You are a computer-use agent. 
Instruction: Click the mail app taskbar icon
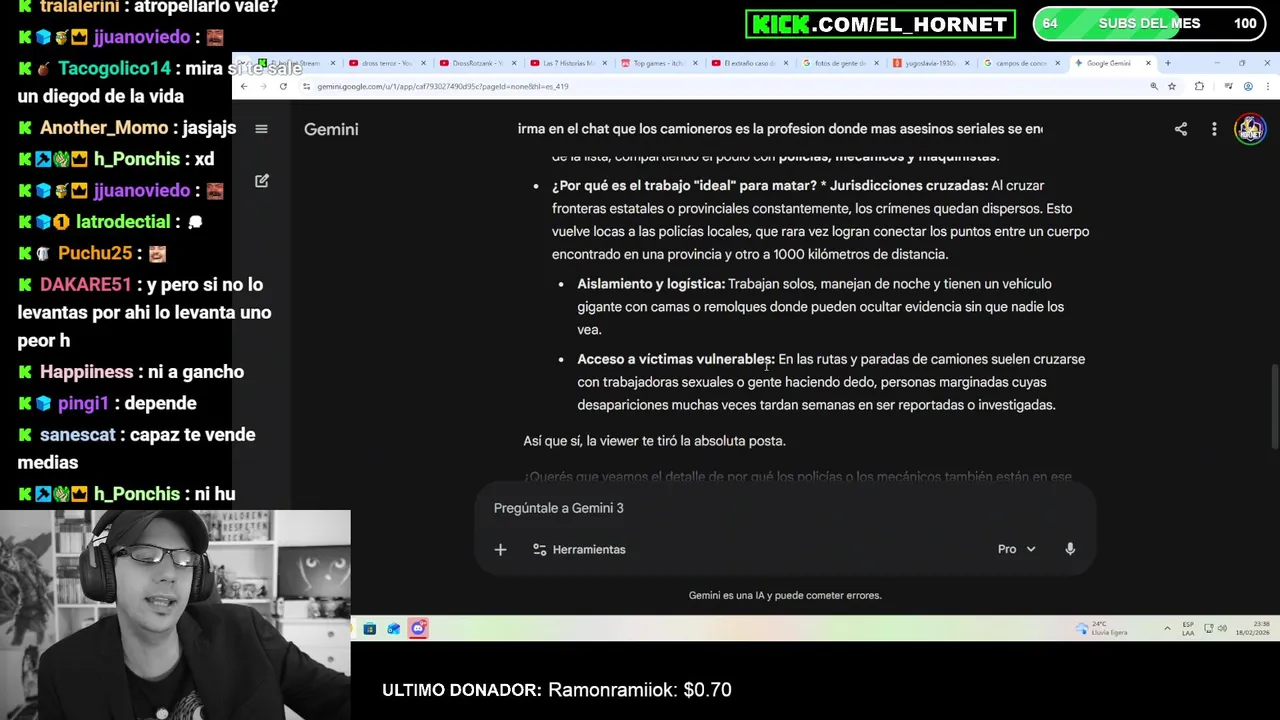[x=393, y=628]
